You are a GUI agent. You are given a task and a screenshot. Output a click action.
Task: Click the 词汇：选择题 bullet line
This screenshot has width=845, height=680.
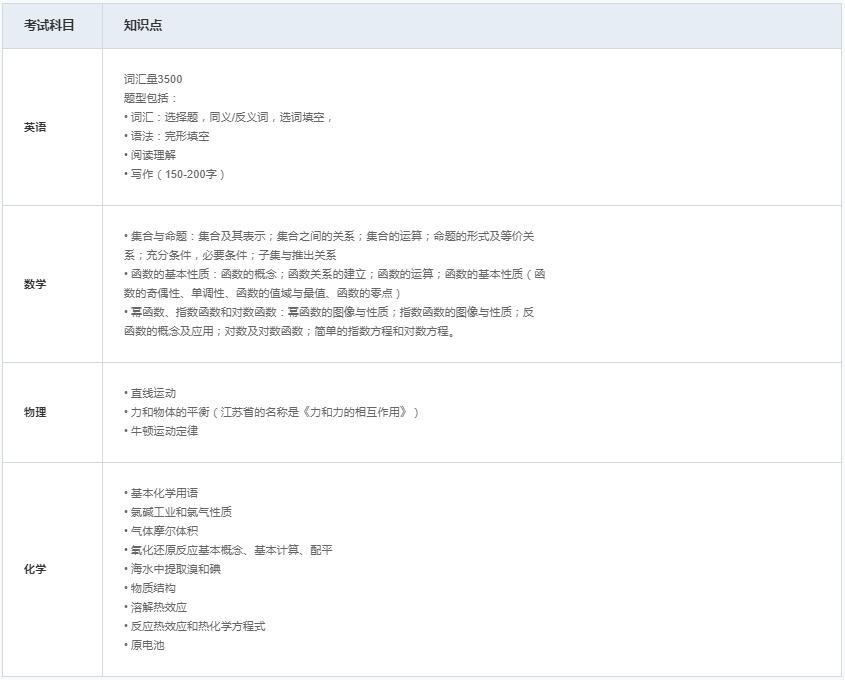(x=228, y=117)
